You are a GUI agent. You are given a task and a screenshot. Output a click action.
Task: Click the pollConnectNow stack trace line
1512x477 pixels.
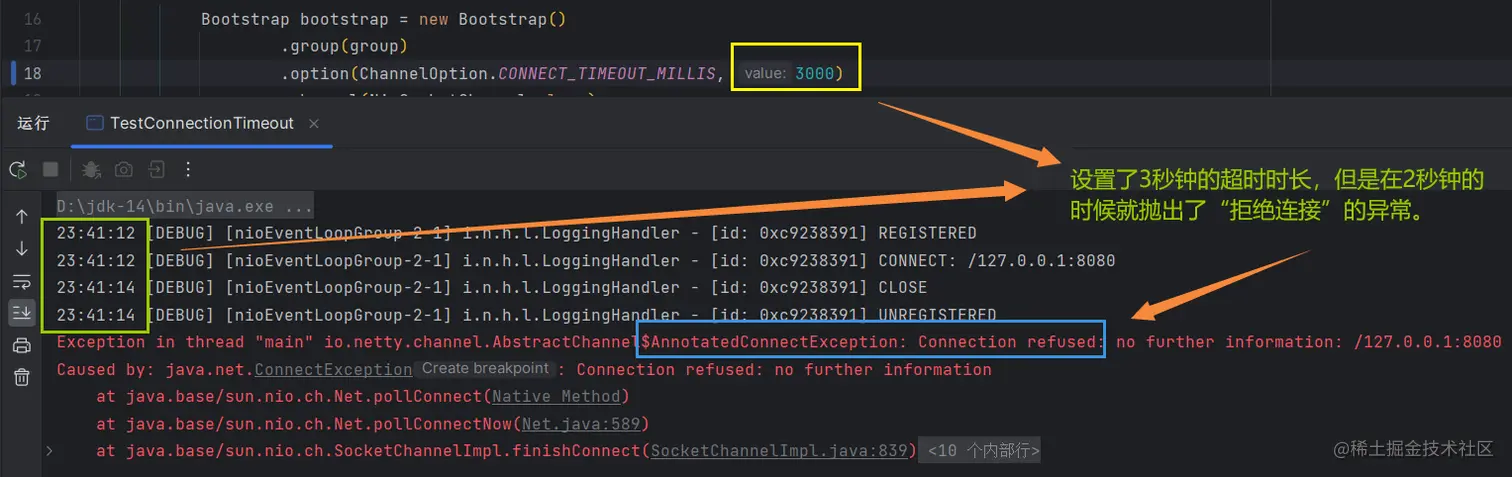374,424
